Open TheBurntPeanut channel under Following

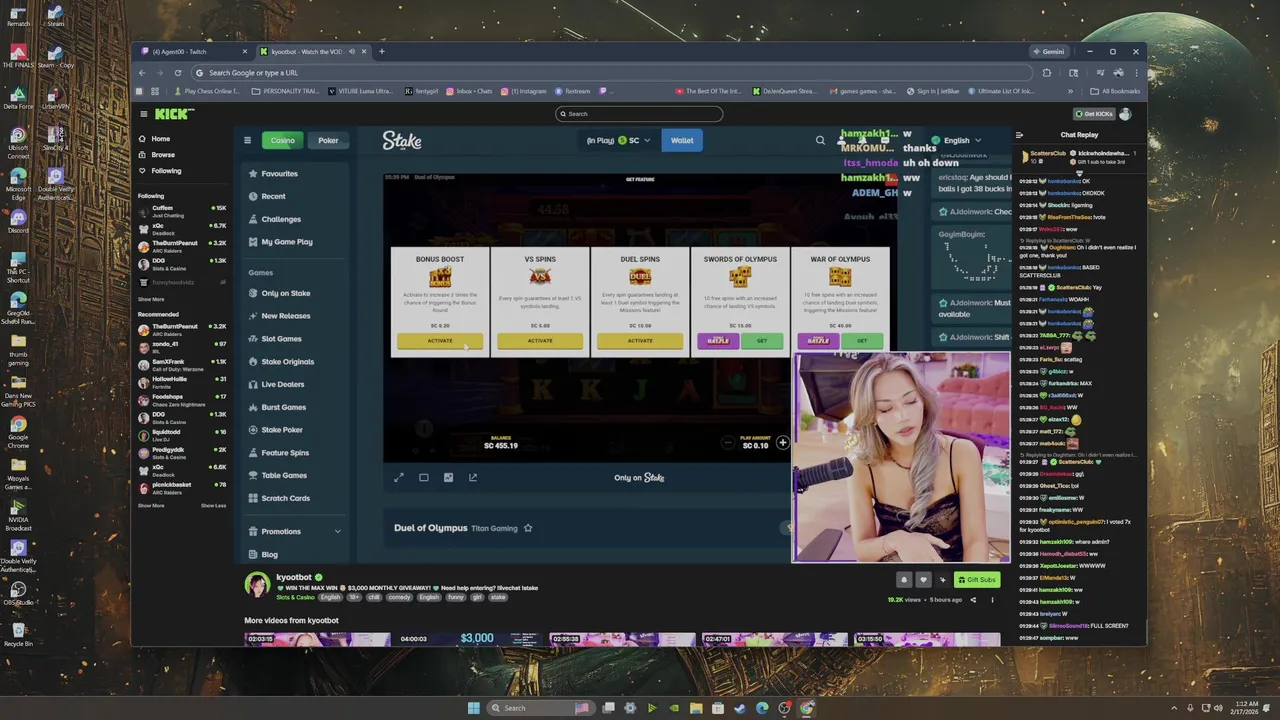coord(182,245)
